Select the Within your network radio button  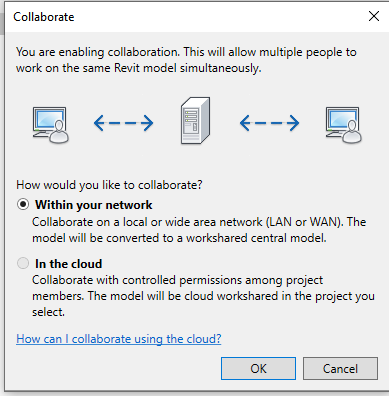point(23,204)
